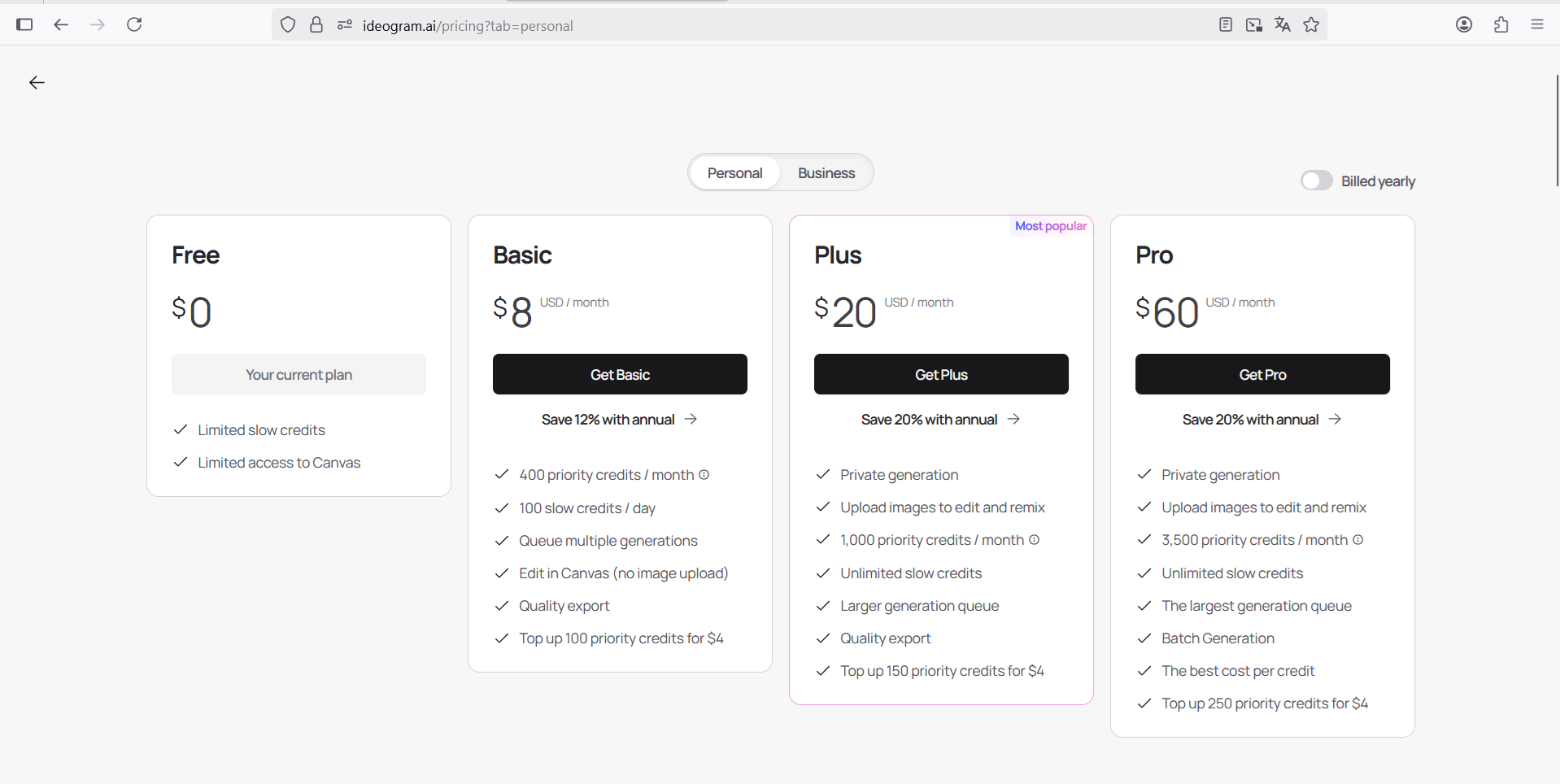Click info icon beside 400 priority credits
The width and height of the screenshot is (1560, 784).
pyautogui.click(x=704, y=475)
